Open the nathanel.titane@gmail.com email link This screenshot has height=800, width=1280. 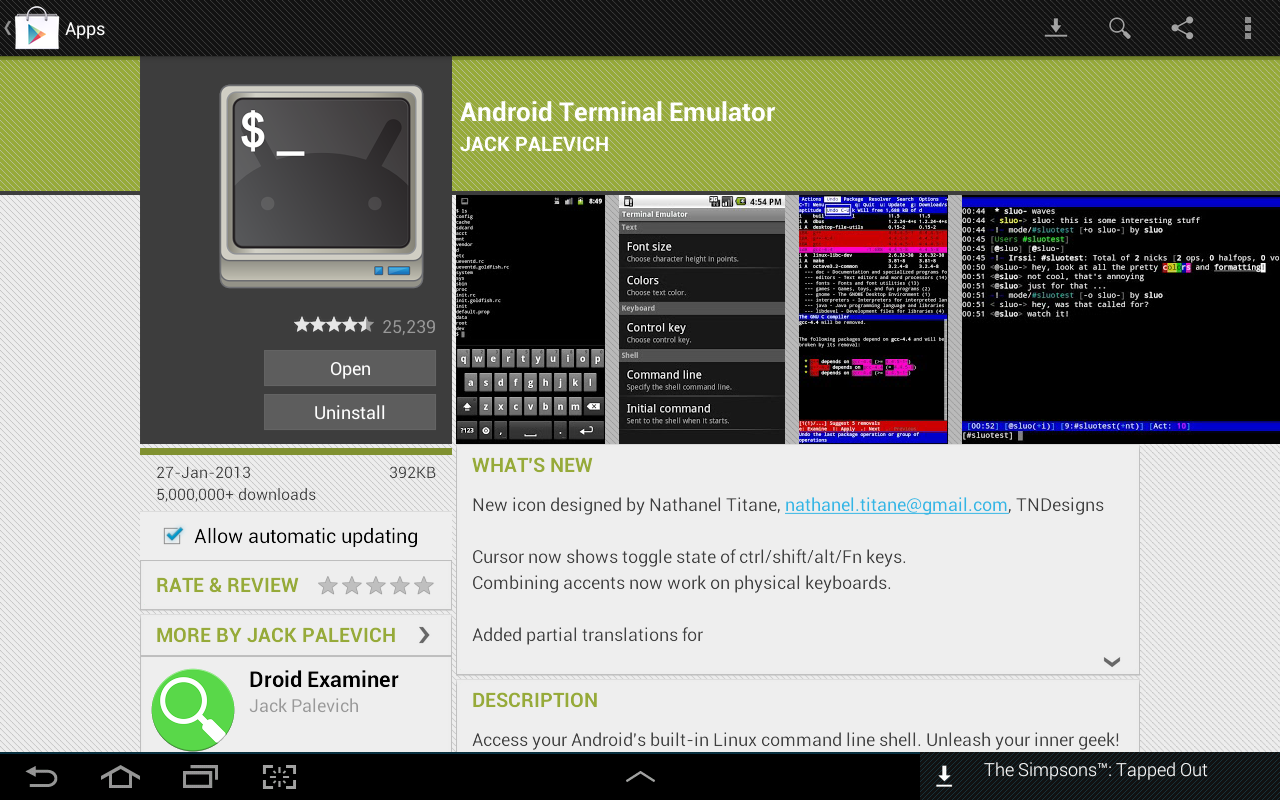tap(896, 505)
